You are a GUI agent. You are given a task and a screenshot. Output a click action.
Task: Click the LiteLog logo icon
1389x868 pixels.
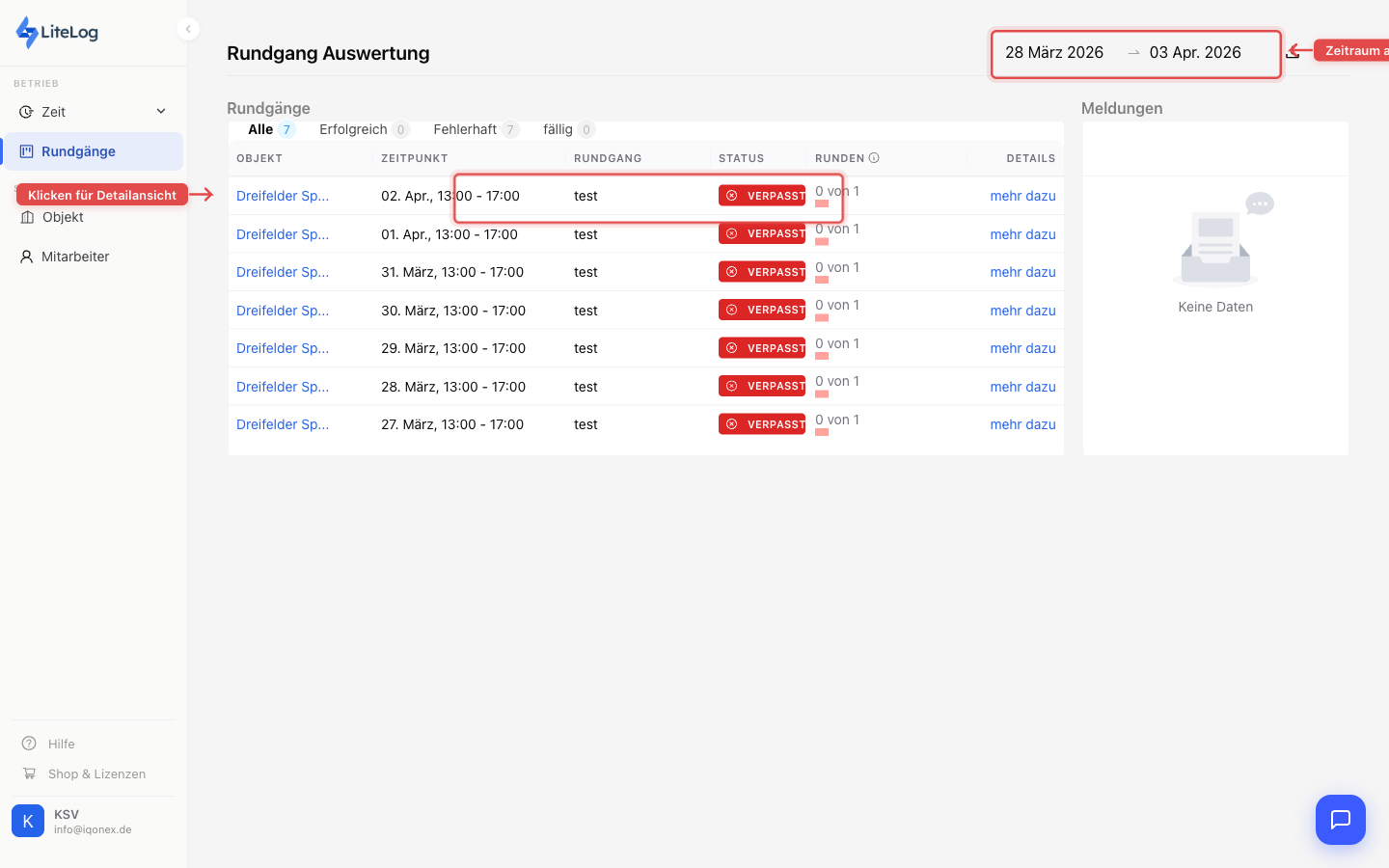pyautogui.click(x=27, y=32)
